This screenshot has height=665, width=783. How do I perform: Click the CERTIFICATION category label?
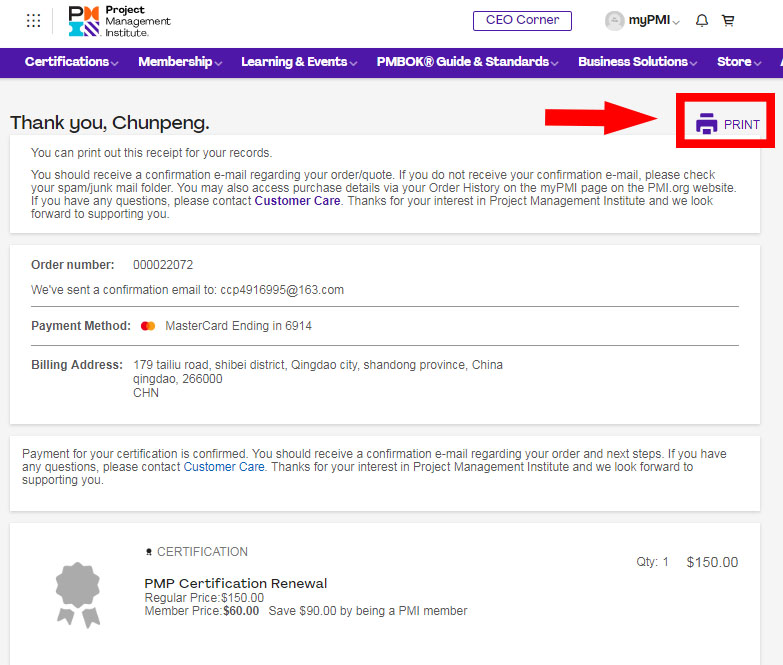pos(202,552)
